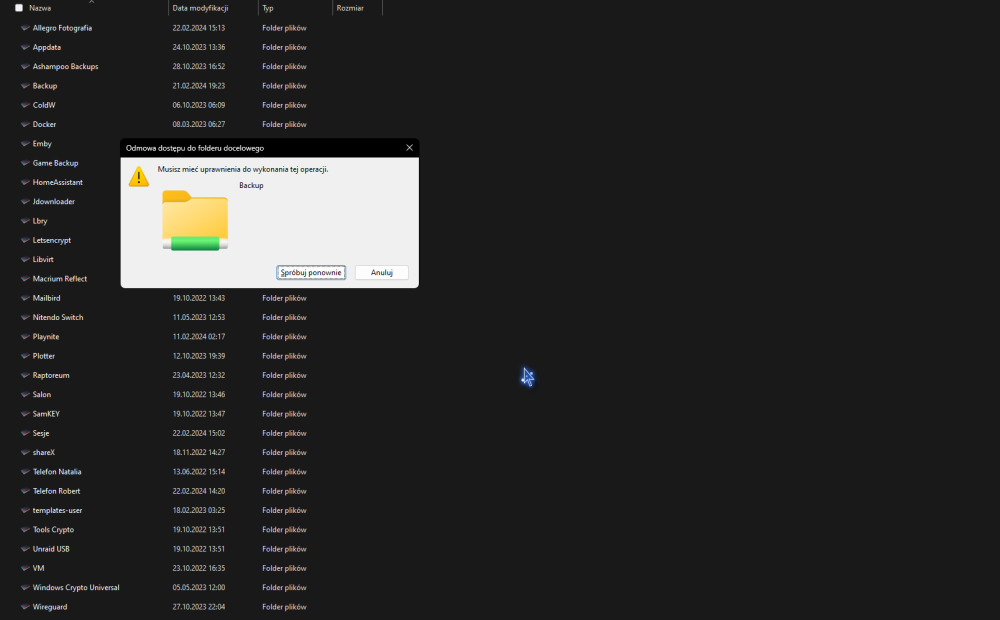Select the Wireguard folder name

click(50, 607)
